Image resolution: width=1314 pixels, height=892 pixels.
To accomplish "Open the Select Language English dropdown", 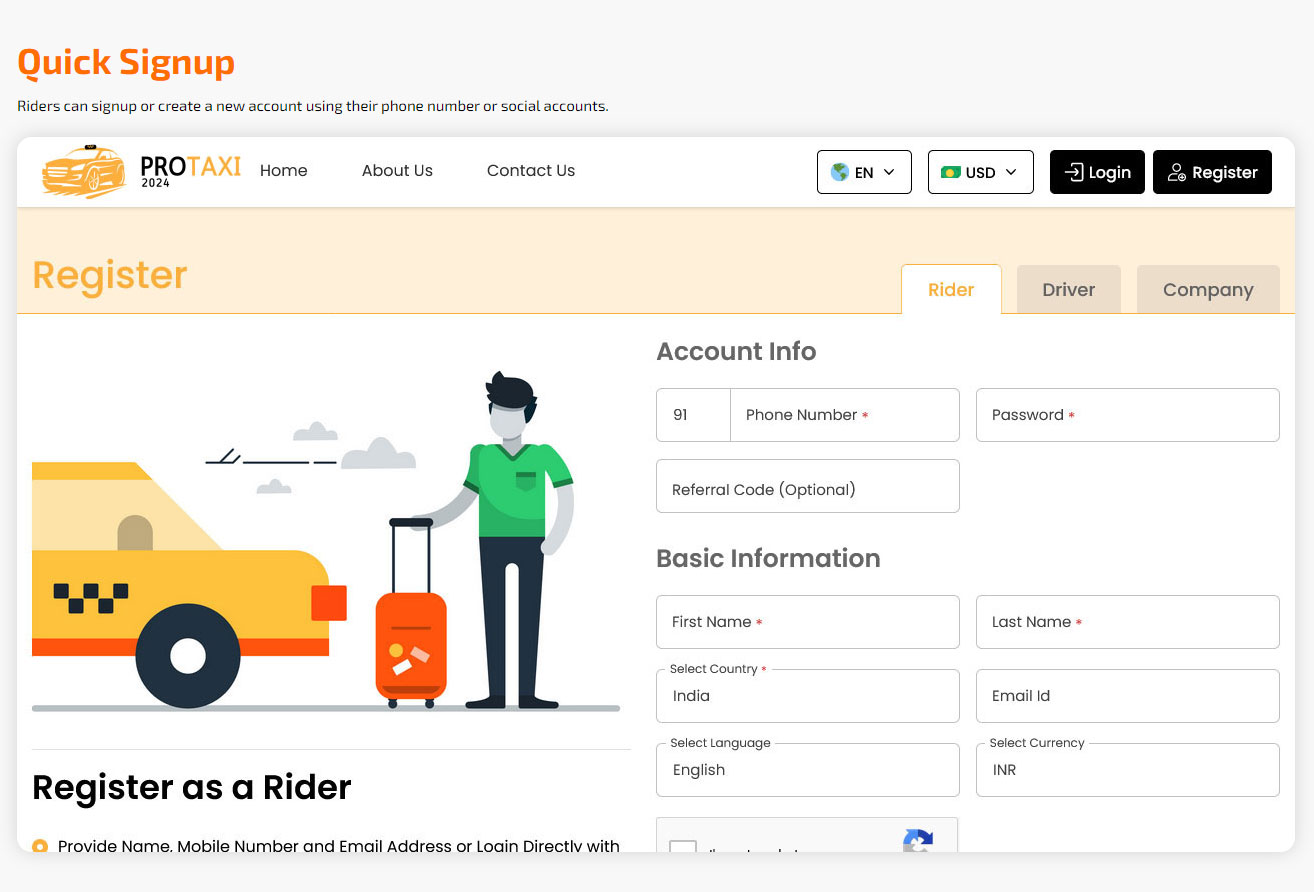I will [x=808, y=770].
